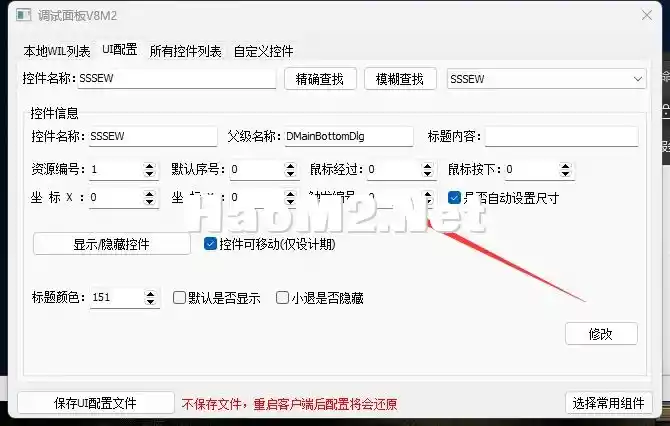Viewport: 670px width, 426px height.
Task: Decrease 鼠标经过 value with down arrow
Action: point(427,174)
